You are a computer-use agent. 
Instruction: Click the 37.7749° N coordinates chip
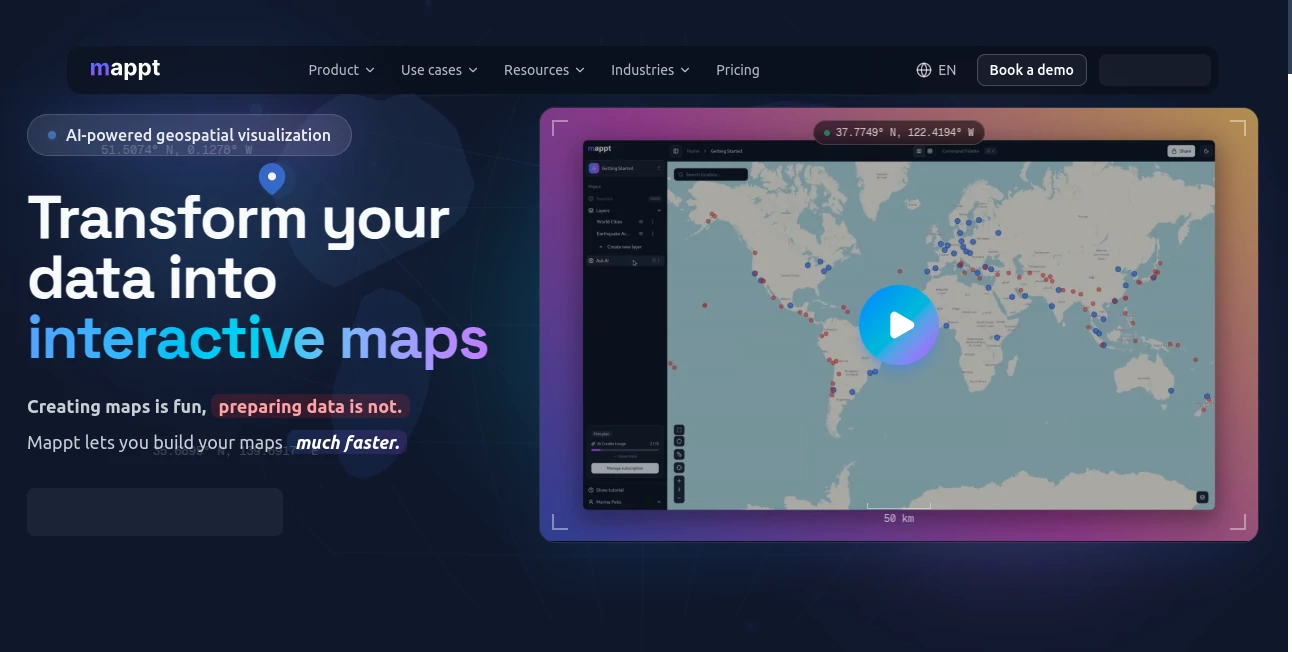pyautogui.click(x=899, y=132)
